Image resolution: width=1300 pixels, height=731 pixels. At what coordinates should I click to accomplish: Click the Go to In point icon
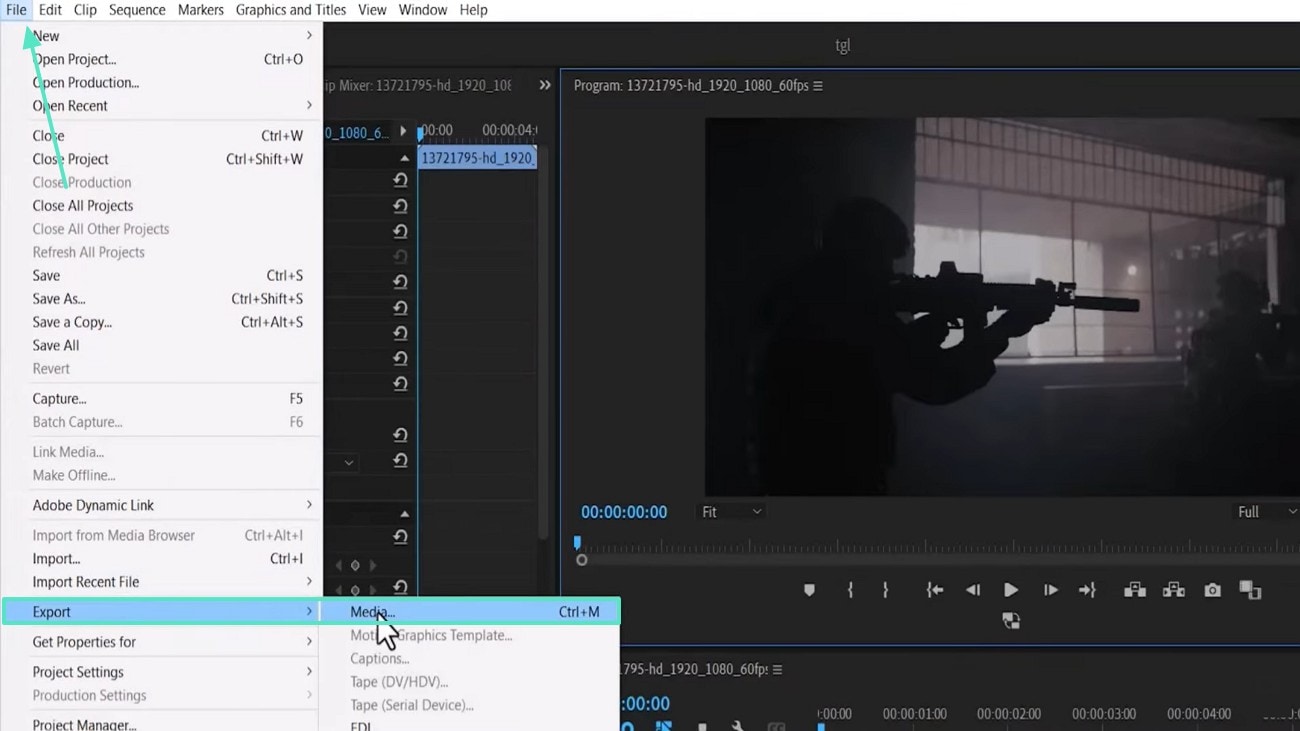tap(934, 590)
